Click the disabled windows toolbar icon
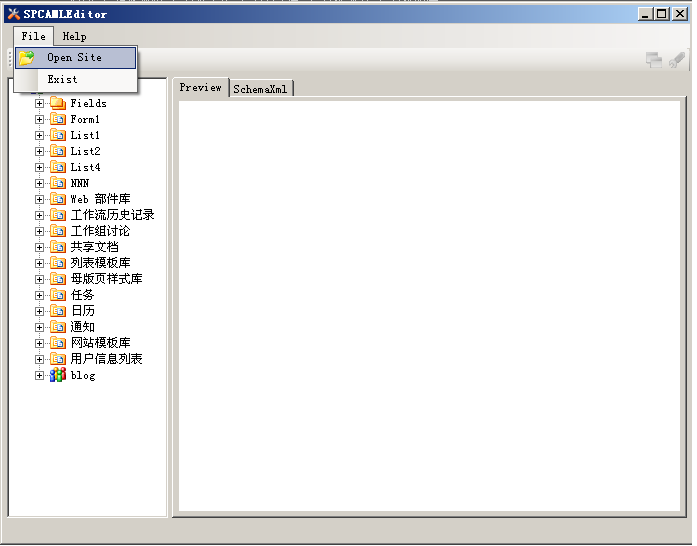 coord(654,60)
